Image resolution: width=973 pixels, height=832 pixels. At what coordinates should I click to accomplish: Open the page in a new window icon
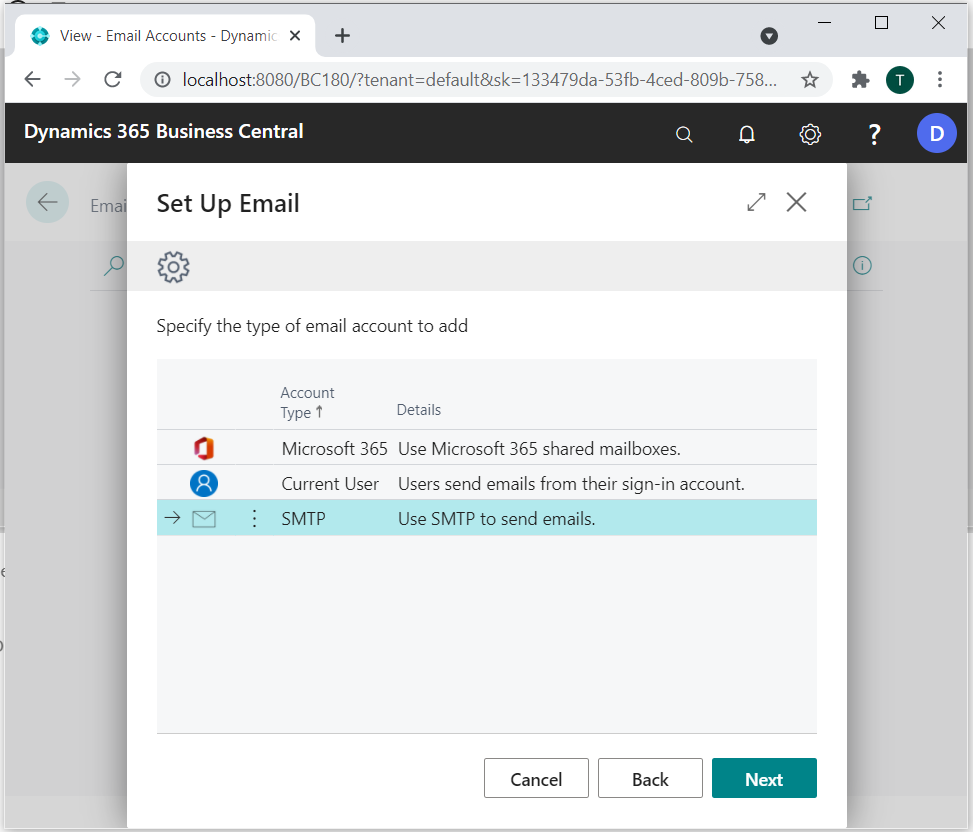(x=862, y=204)
